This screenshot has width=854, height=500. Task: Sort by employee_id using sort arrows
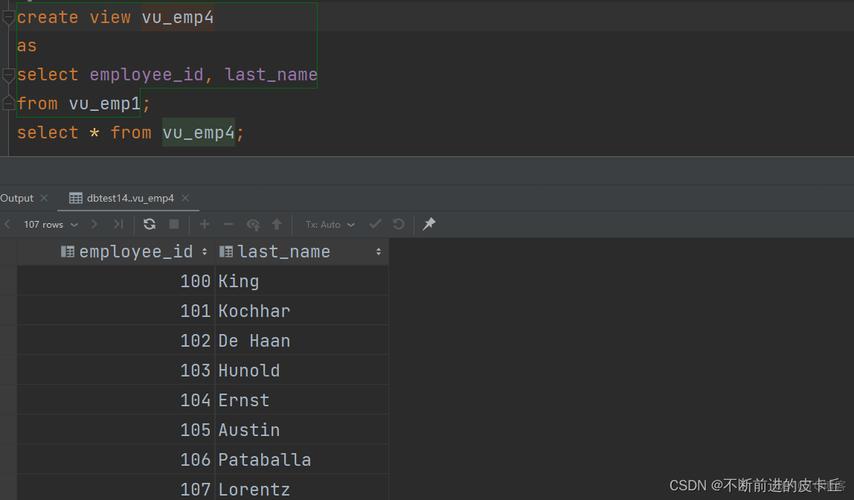204,252
